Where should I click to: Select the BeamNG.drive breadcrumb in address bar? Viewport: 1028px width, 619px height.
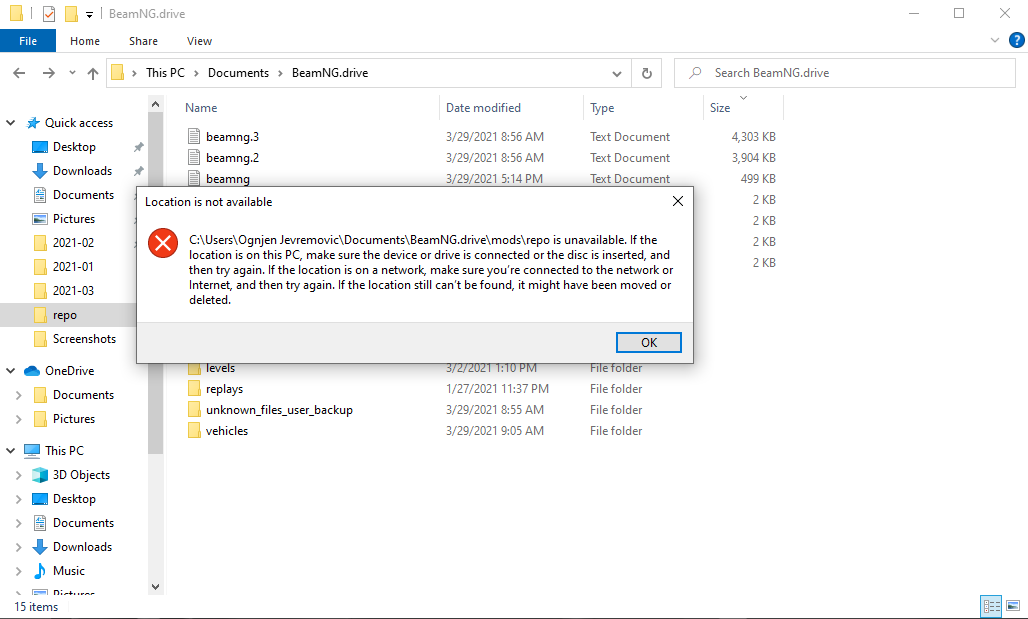click(x=330, y=73)
